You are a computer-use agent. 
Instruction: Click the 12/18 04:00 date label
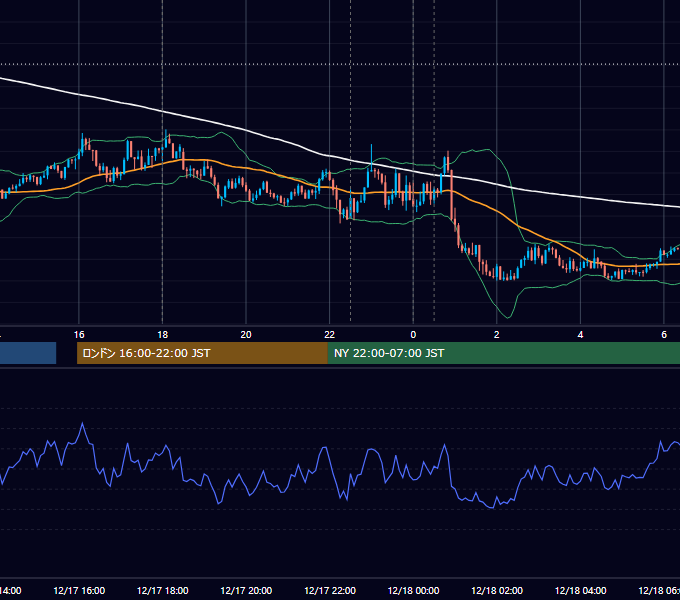(581, 590)
